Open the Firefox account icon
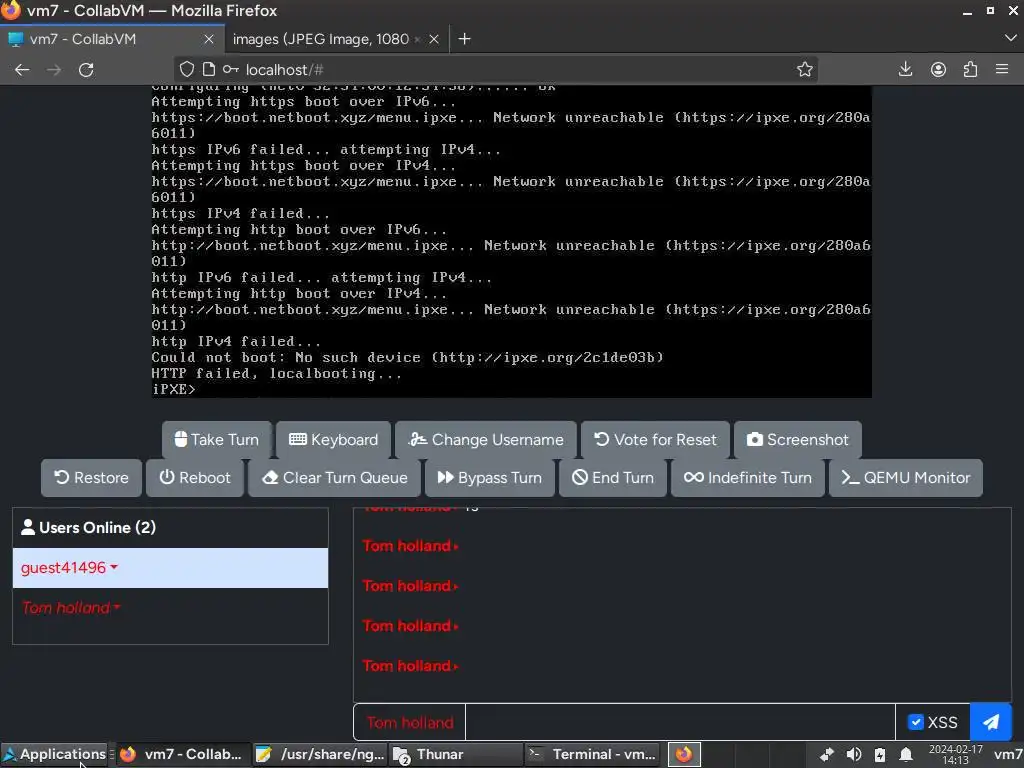Viewport: 1024px width, 768px height. point(938,69)
